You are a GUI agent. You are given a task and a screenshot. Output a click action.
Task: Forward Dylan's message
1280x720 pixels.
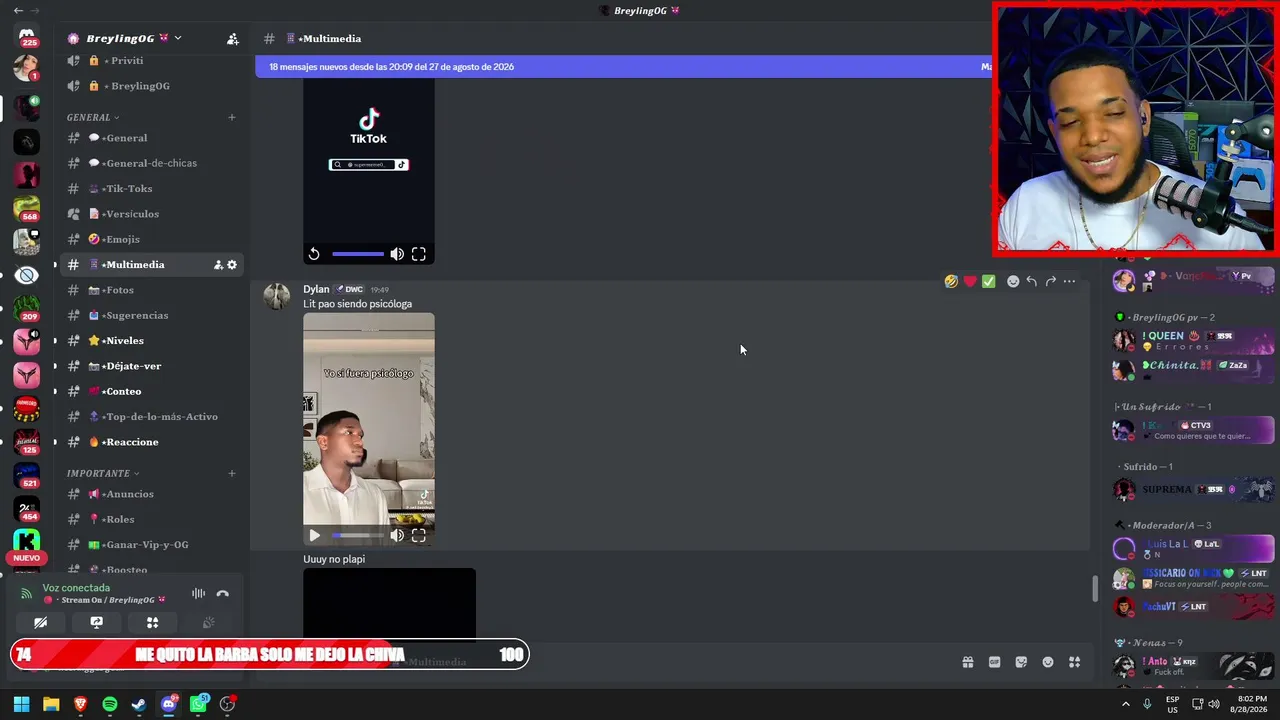click(1051, 282)
